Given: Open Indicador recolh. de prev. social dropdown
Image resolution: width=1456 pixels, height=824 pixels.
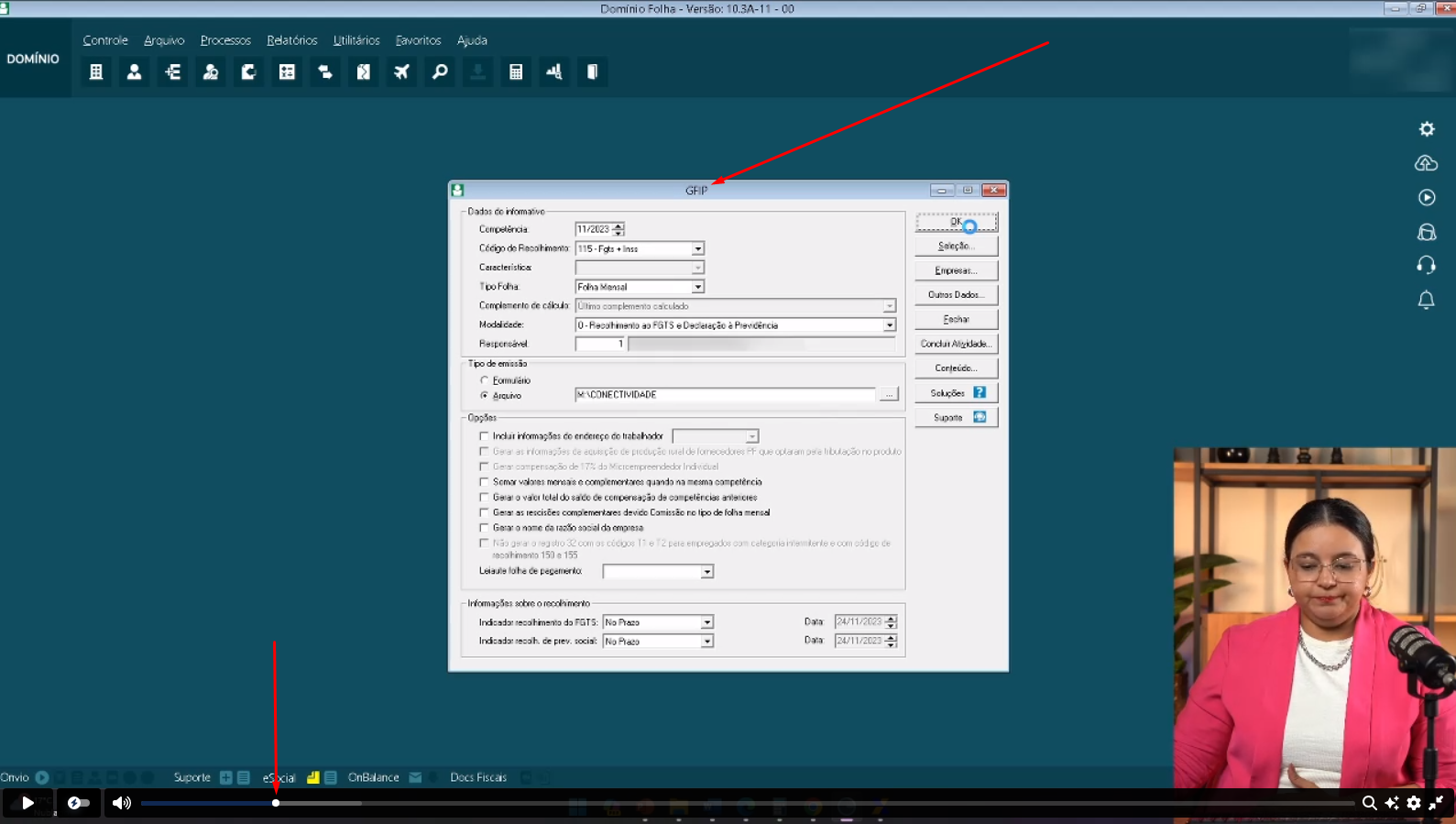Looking at the screenshot, I should pyautogui.click(x=706, y=642).
